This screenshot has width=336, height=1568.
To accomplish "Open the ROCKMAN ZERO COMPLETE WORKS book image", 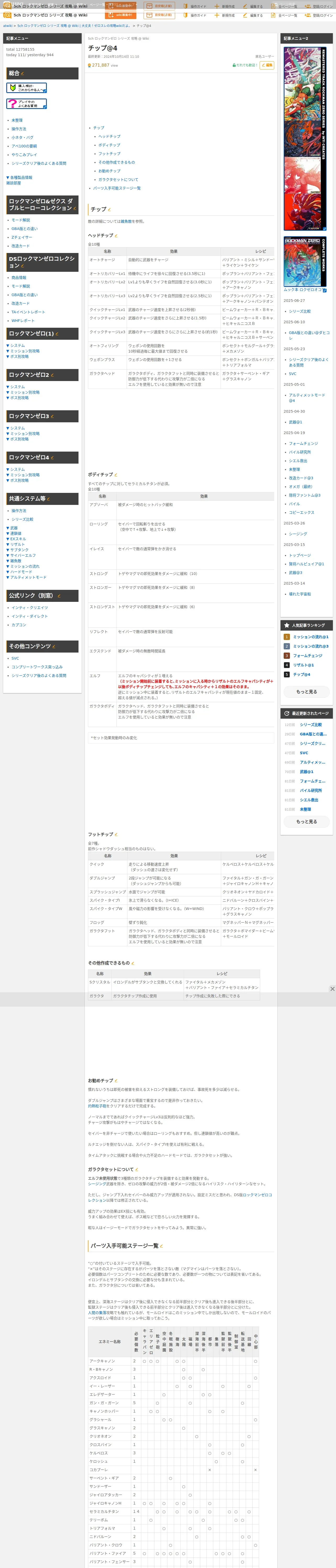I will 305,262.
